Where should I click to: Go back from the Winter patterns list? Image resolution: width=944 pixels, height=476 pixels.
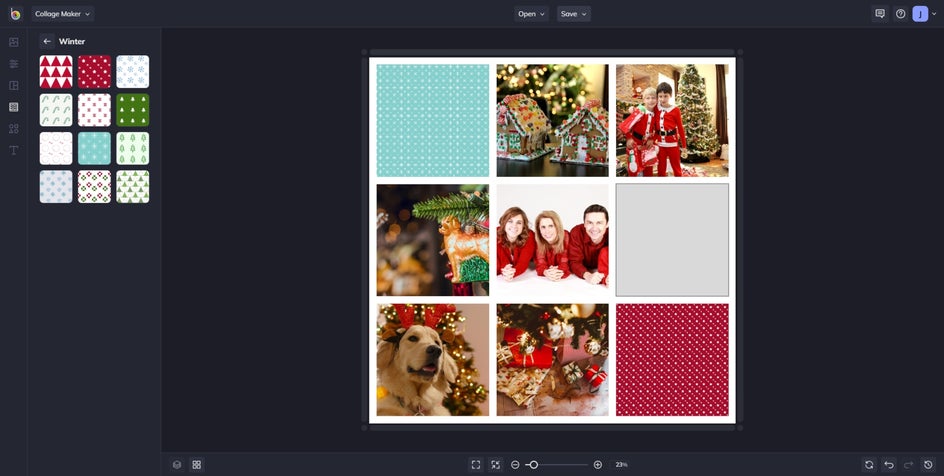pyautogui.click(x=47, y=41)
